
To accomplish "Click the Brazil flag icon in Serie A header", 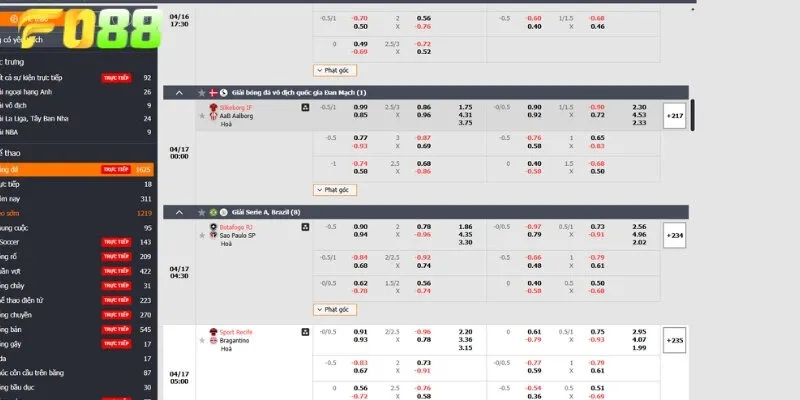I will pyautogui.click(x=213, y=212).
